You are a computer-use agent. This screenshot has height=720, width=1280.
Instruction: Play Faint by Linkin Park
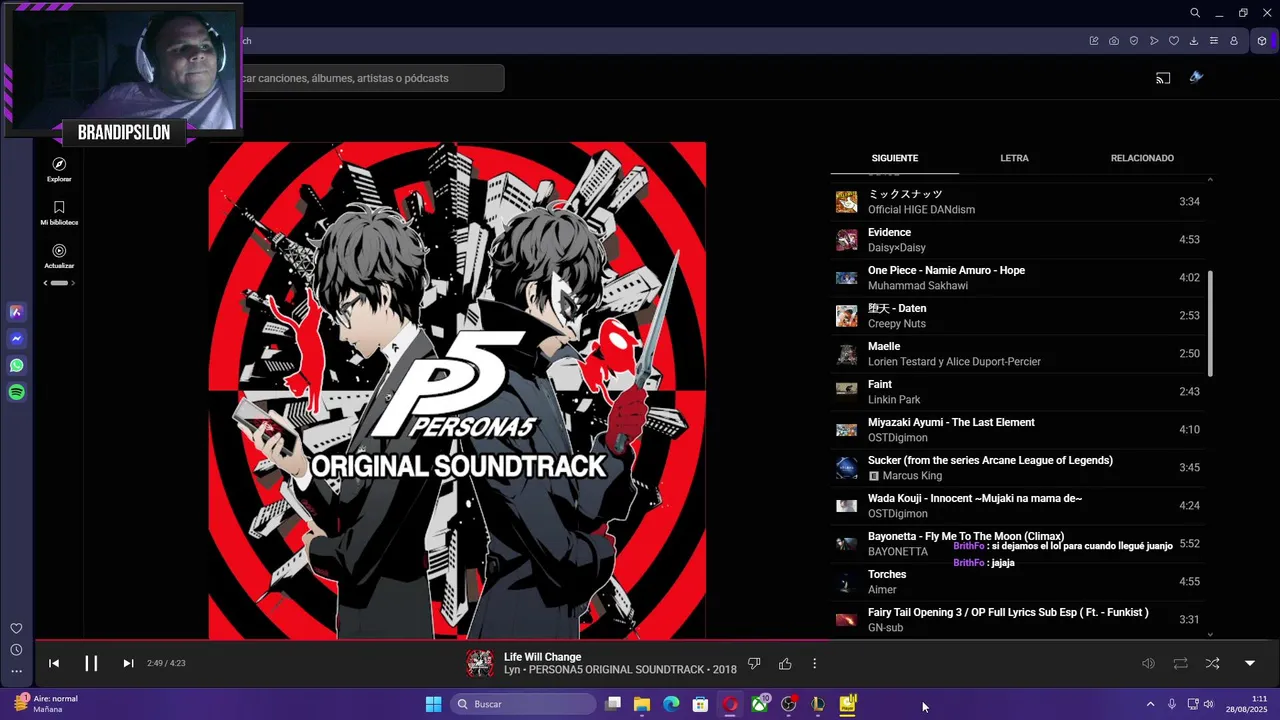(x=1020, y=392)
